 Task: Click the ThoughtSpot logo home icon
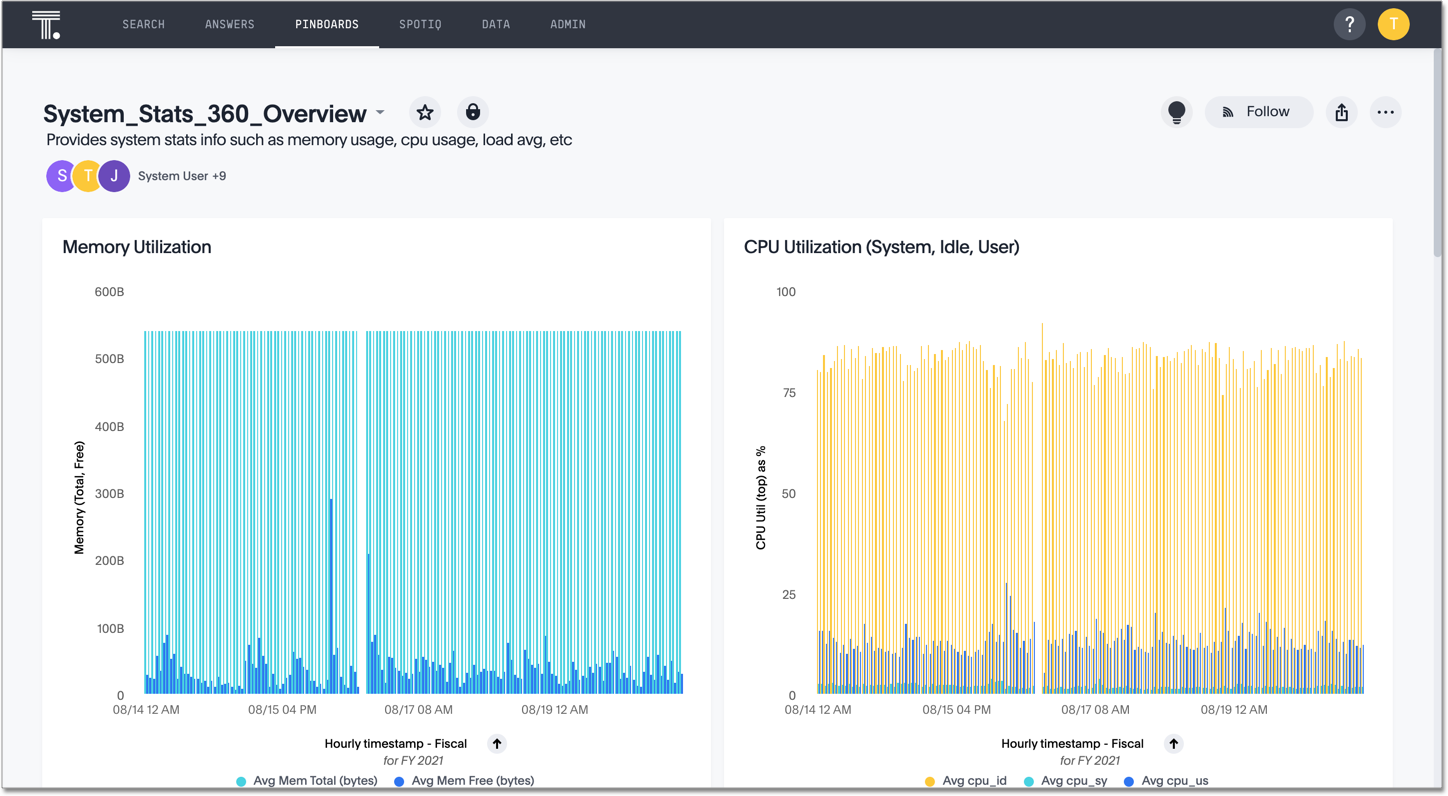click(46, 24)
